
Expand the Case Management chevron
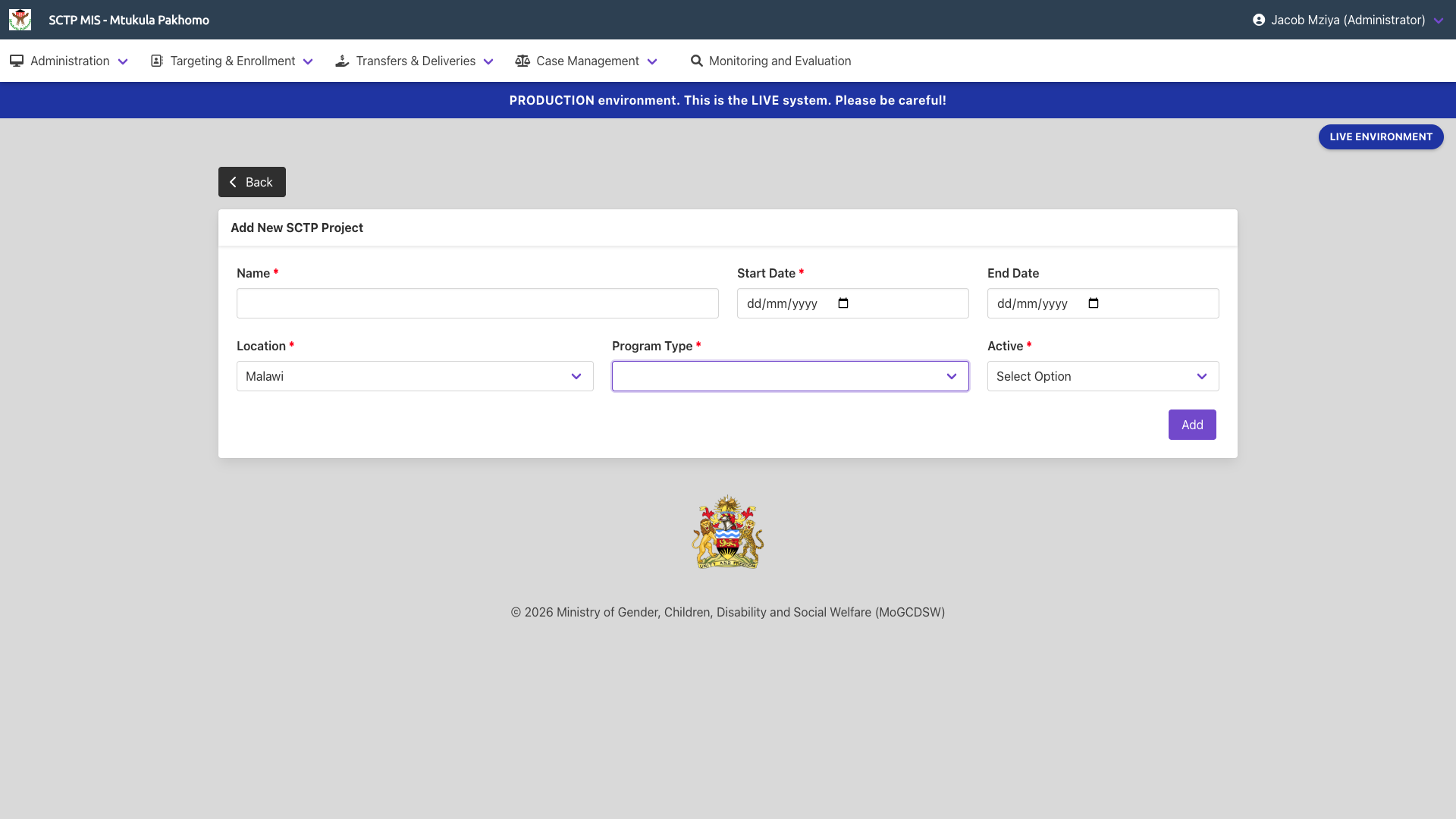(652, 61)
